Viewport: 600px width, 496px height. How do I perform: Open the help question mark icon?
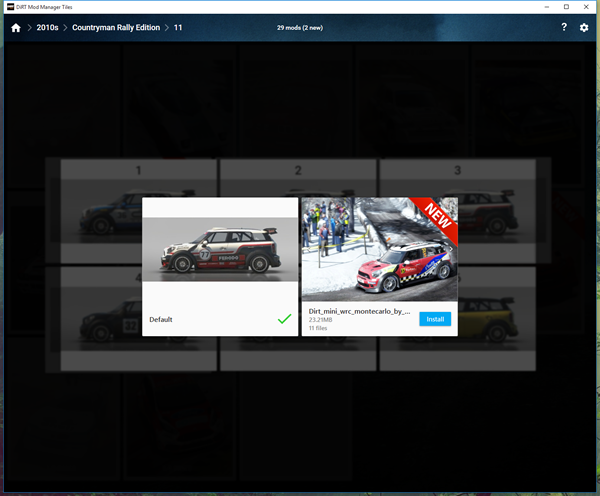tap(564, 27)
